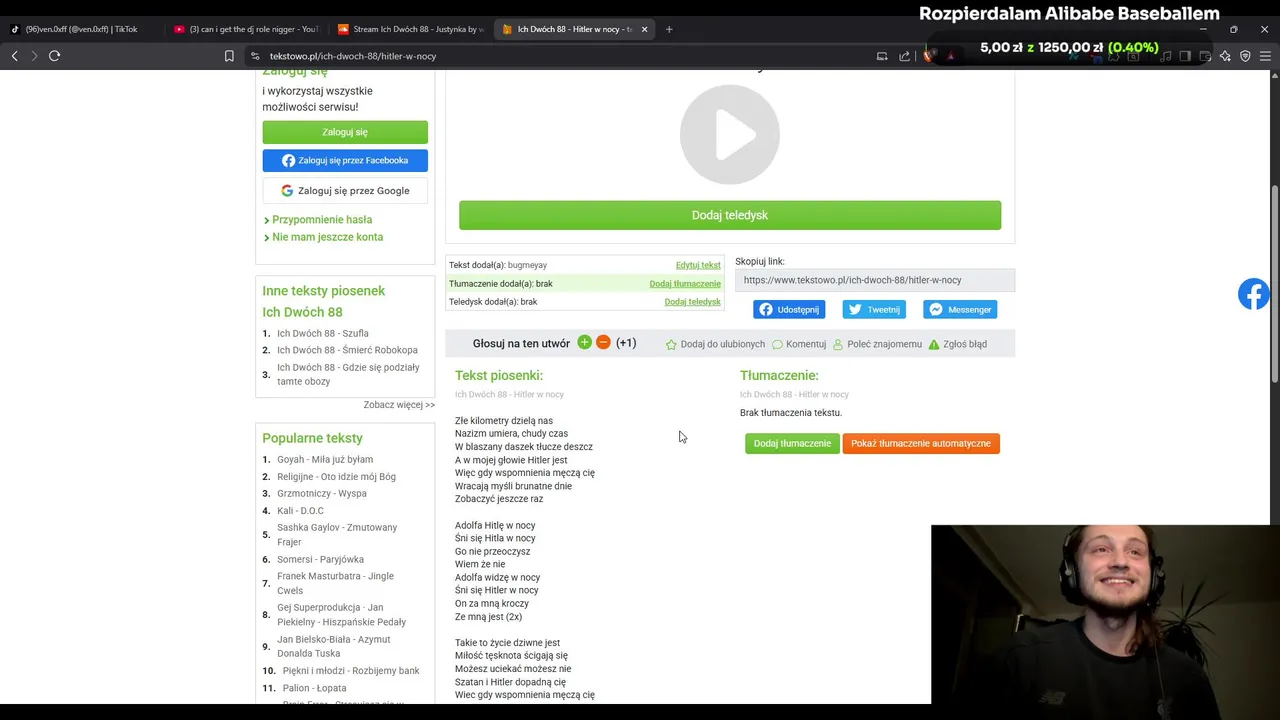Click Dodaj teledysk link in info table
The height and width of the screenshot is (720, 1280).
point(692,302)
